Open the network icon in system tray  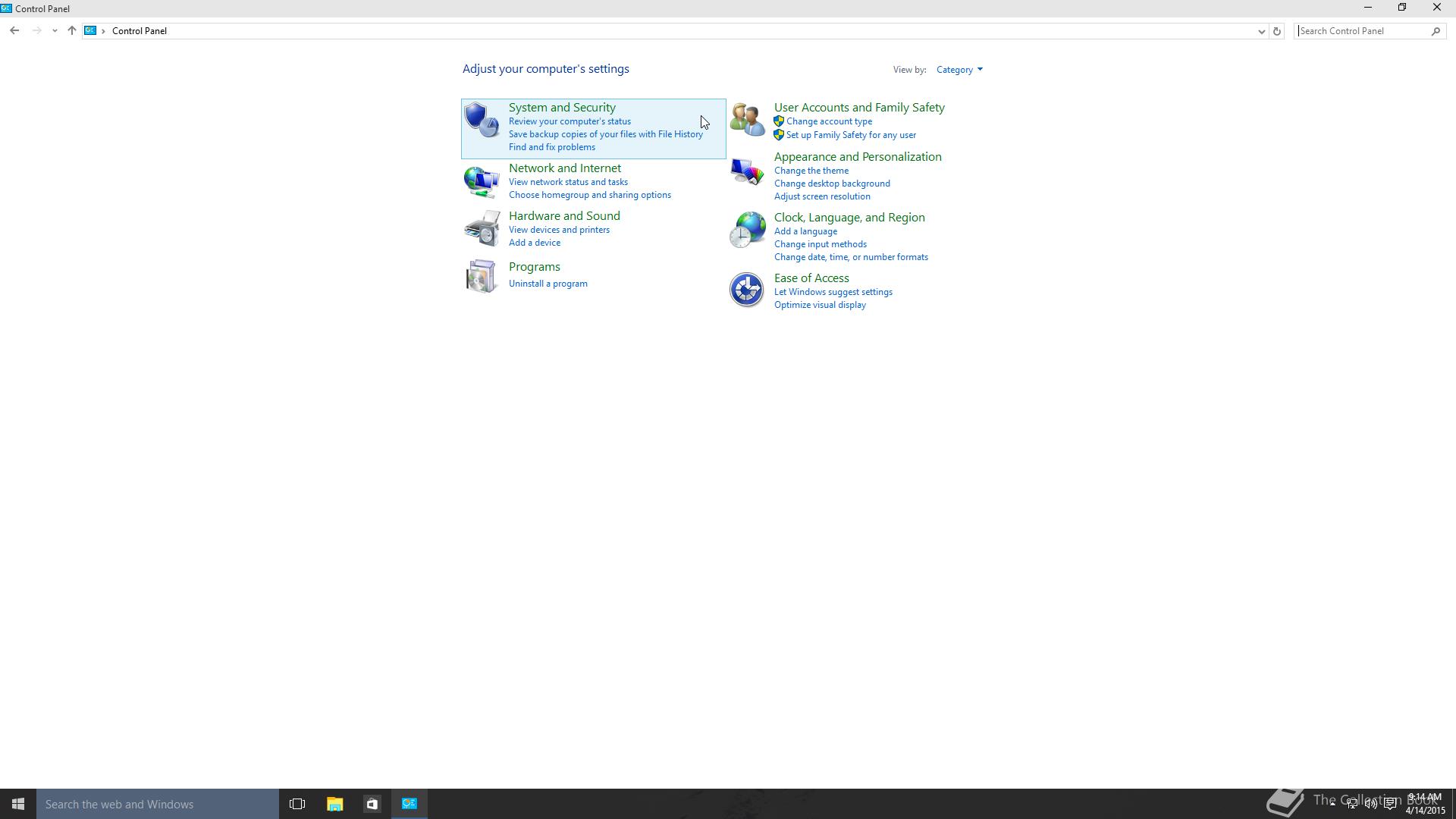point(1352,804)
